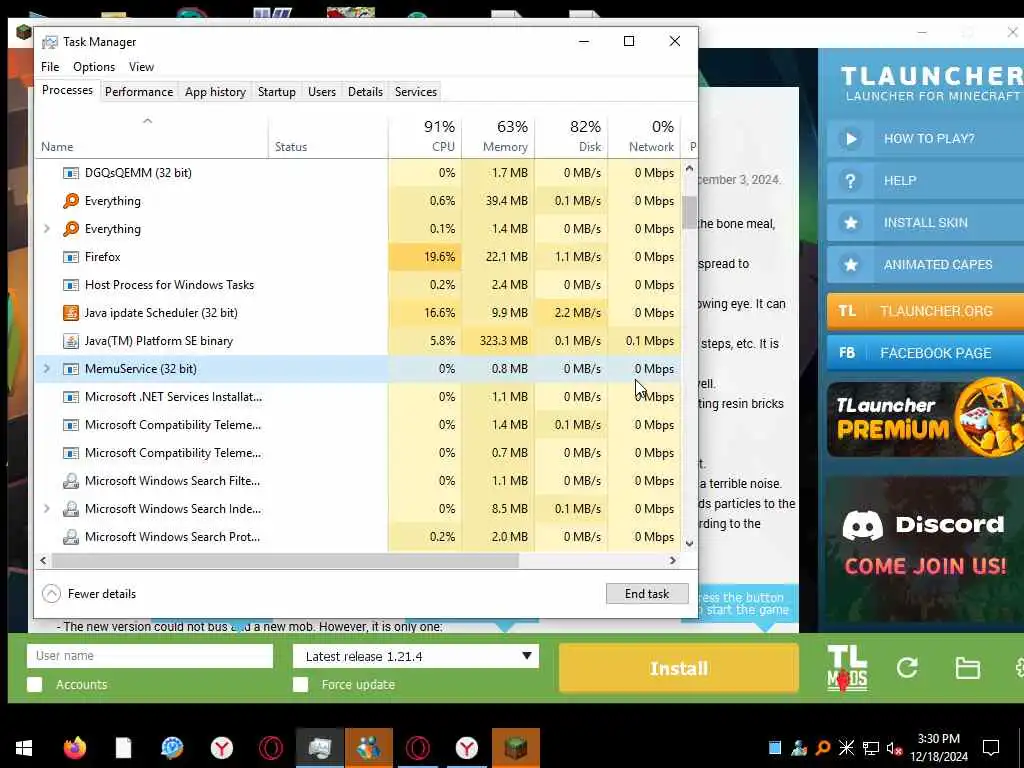Viewport: 1024px width, 768px height.
Task: Switch to the Services tab
Action: (x=415, y=91)
